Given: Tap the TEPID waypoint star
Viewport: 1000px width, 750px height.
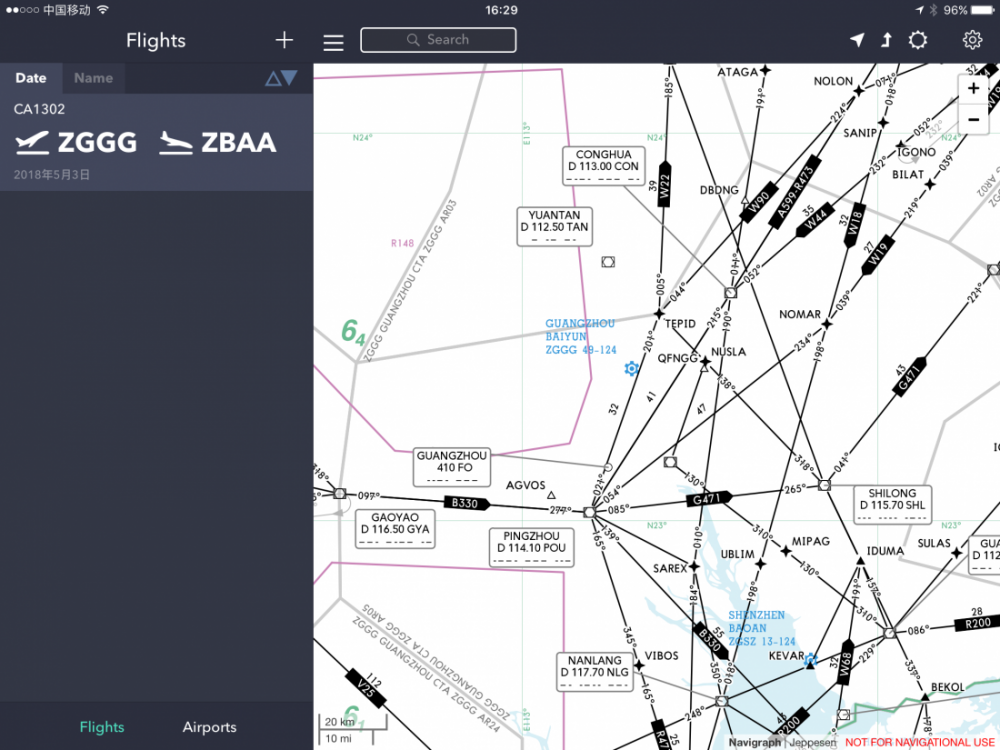Looking at the screenshot, I should point(659,314).
